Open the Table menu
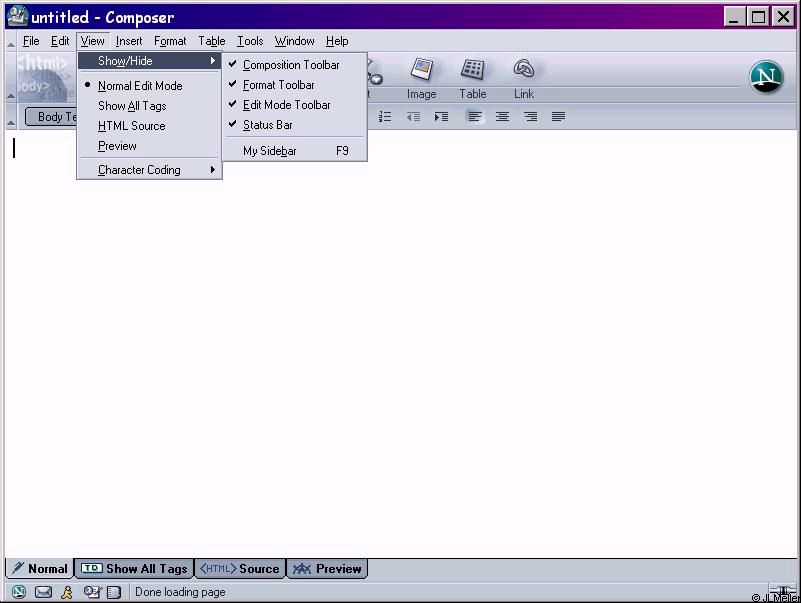Viewport: 801px width, 603px height. tap(211, 41)
